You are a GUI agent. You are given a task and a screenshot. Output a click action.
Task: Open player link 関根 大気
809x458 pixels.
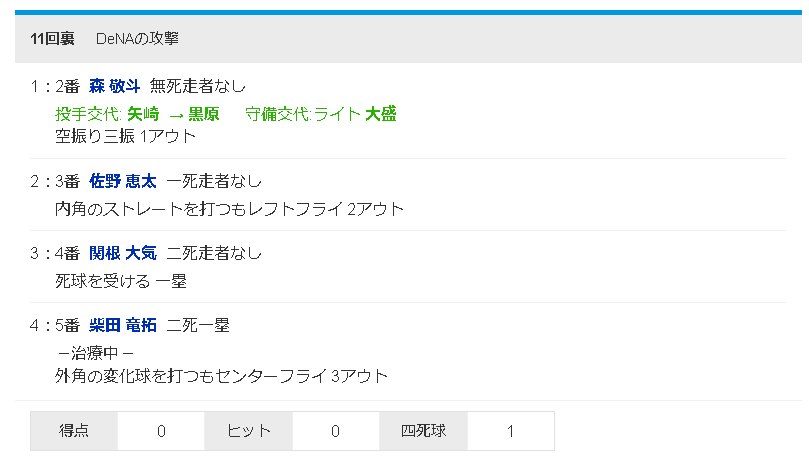(122, 253)
